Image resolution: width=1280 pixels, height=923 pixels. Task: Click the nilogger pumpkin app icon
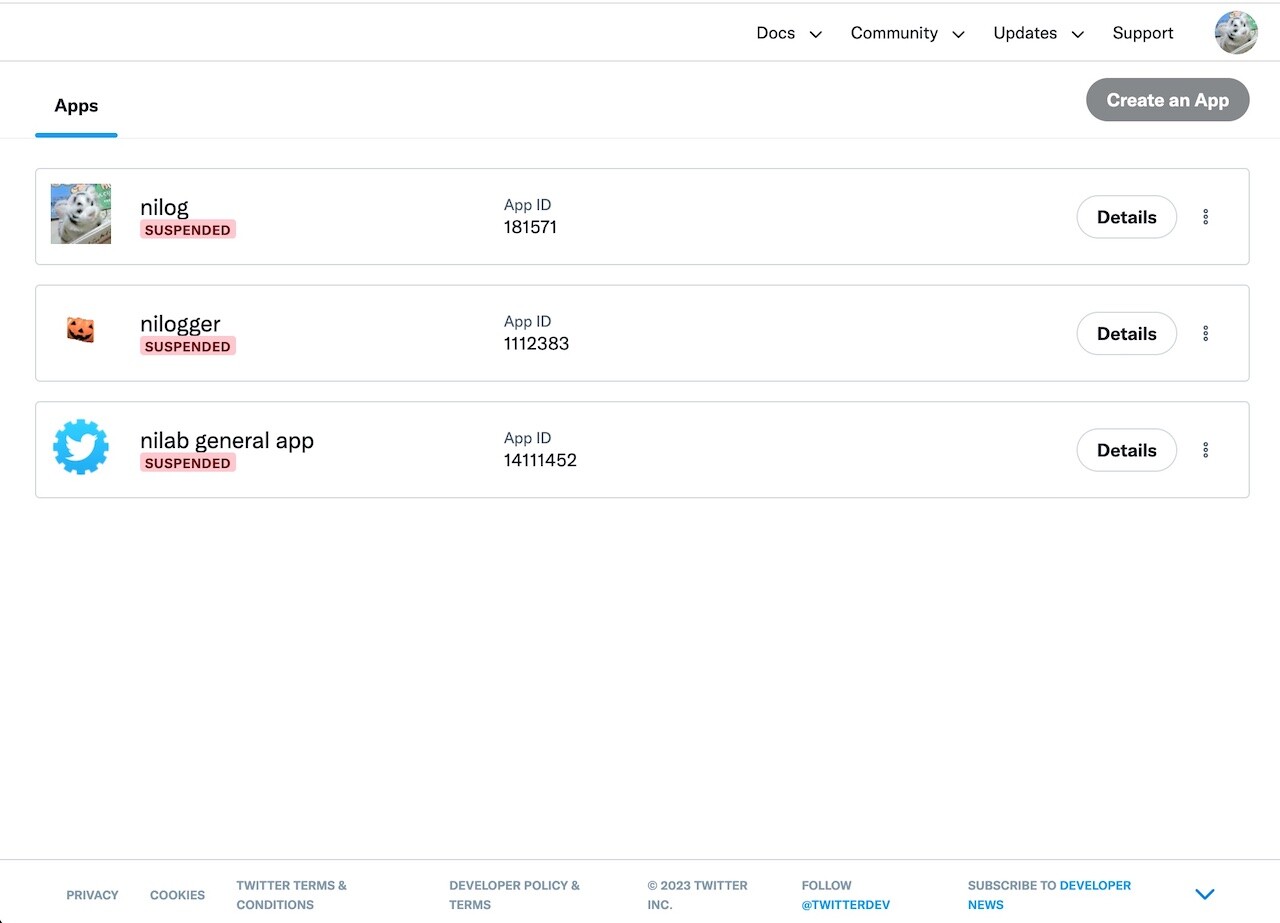click(81, 330)
